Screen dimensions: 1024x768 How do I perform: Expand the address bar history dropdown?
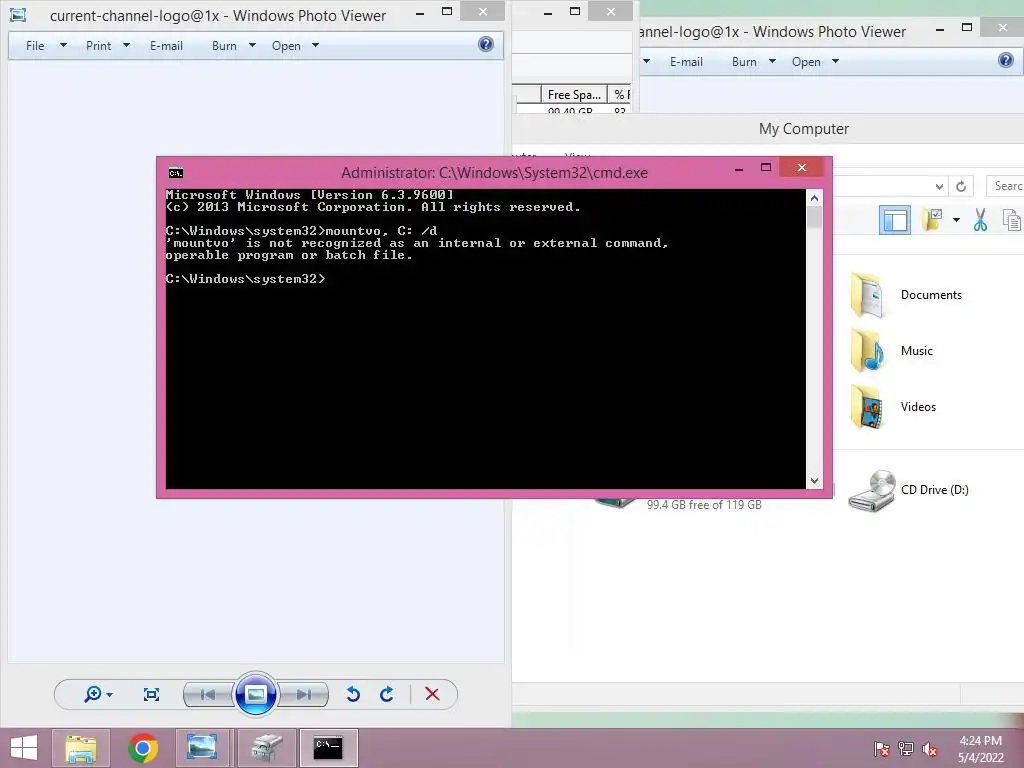pos(939,186)
